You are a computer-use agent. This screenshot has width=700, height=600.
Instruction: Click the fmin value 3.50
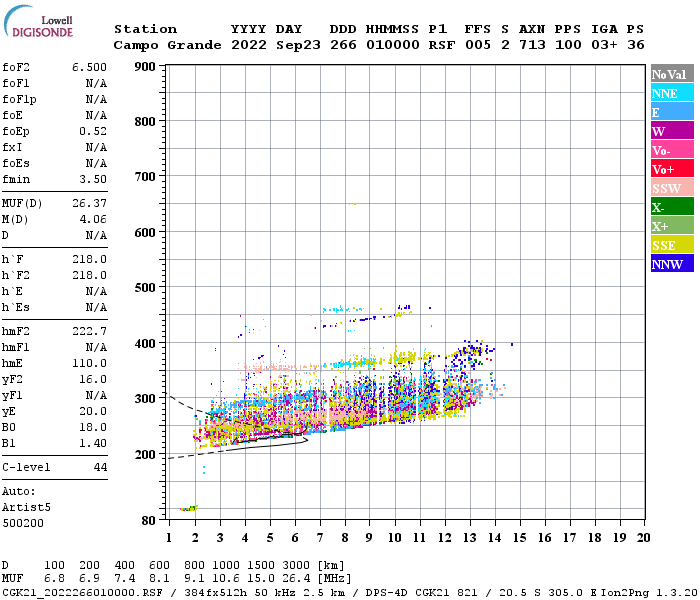[x=93, y=179]
